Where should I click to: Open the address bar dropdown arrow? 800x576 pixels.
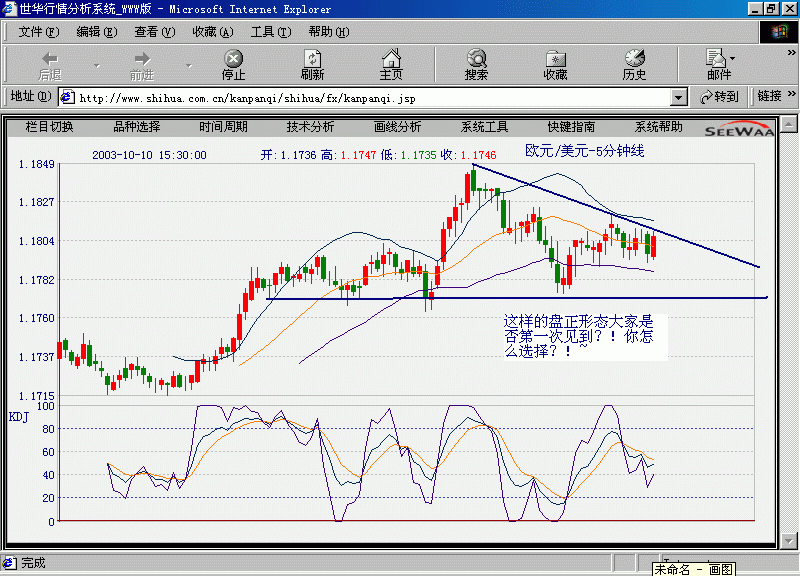(x=678, y=97)
